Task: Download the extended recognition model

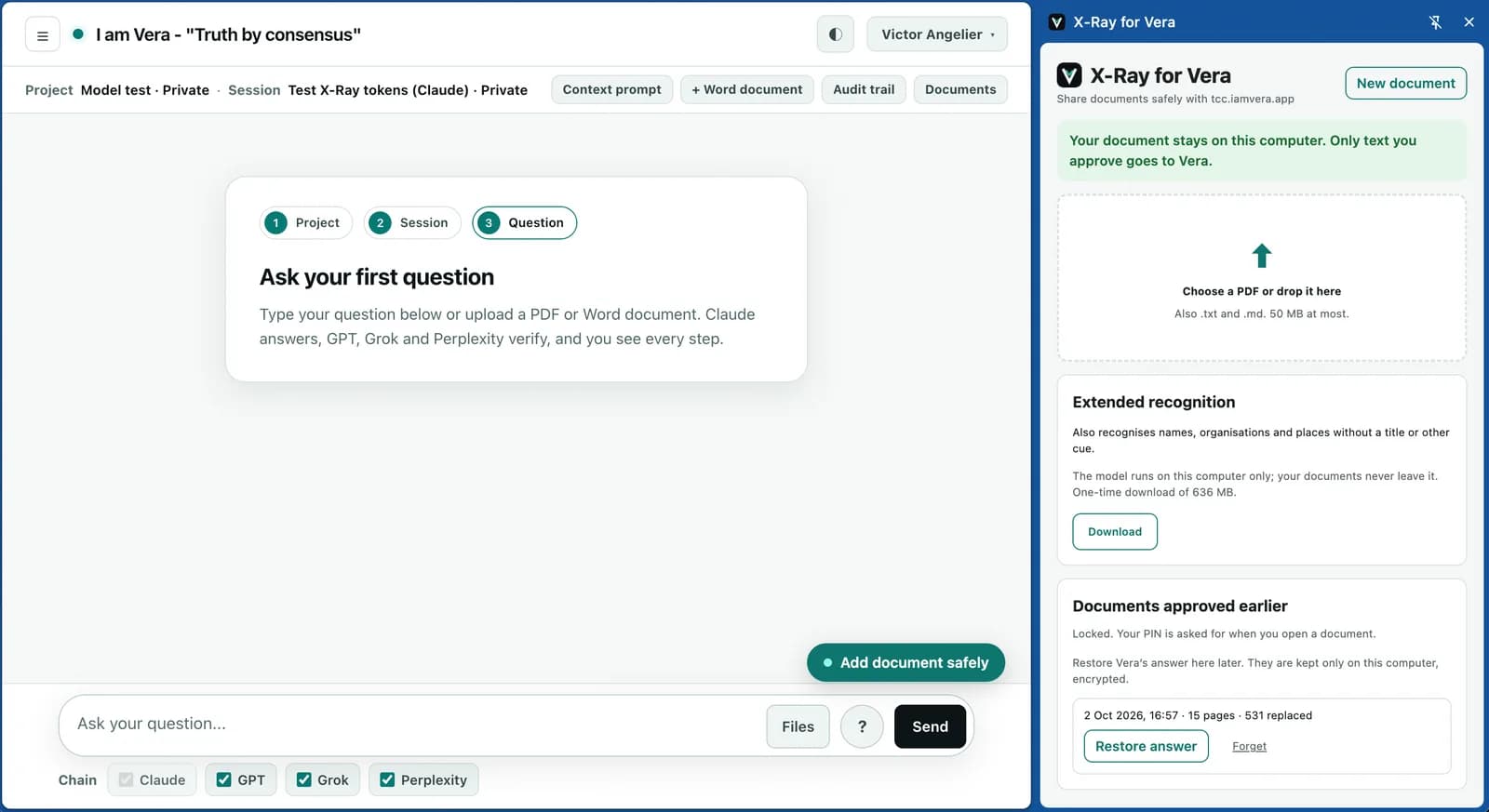Action: tap(1115, 532)
